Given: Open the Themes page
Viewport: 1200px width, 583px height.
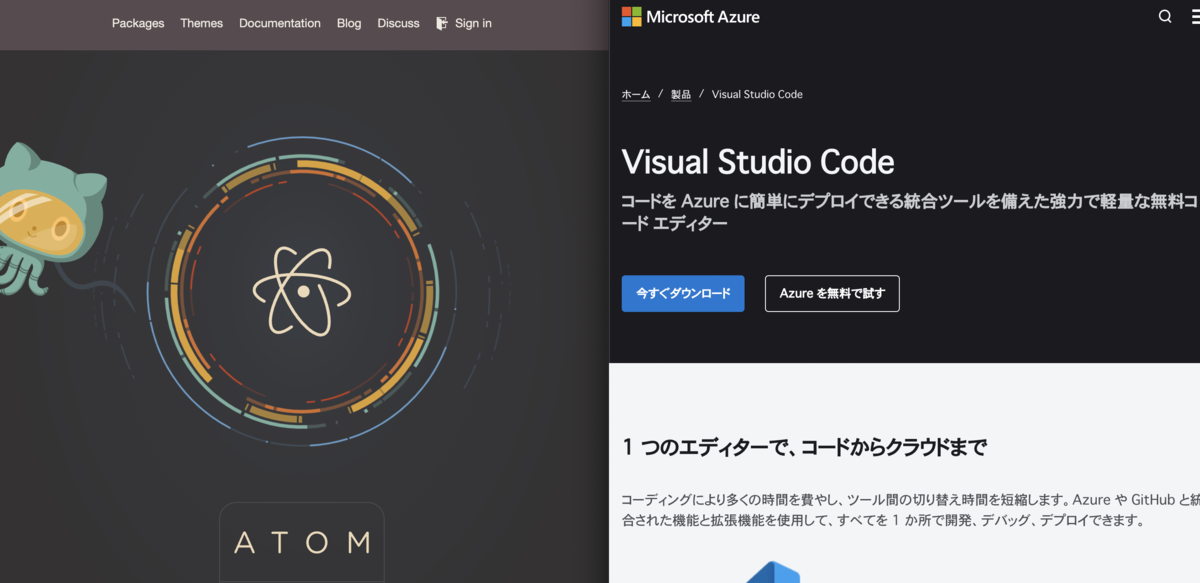Looking at the screenshot, I should (201, 23).
